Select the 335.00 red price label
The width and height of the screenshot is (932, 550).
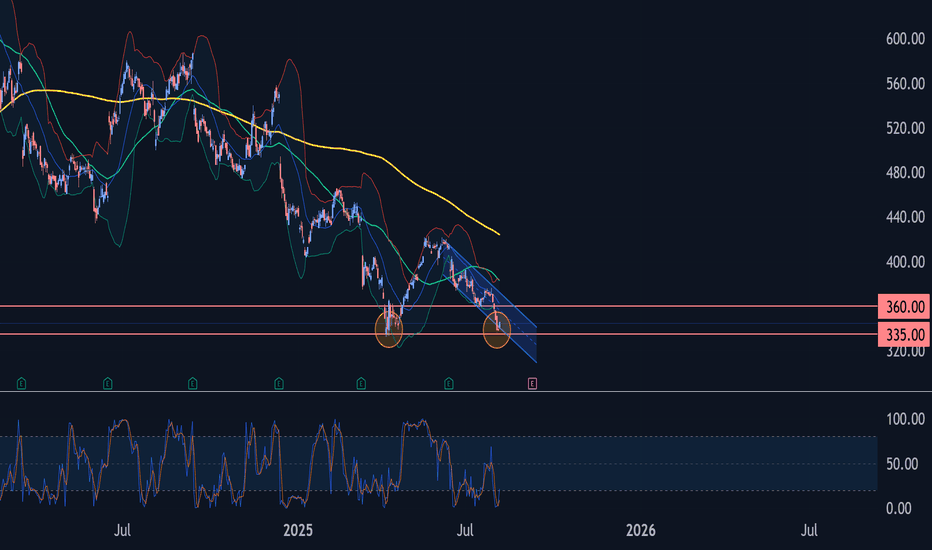[903, 335]
